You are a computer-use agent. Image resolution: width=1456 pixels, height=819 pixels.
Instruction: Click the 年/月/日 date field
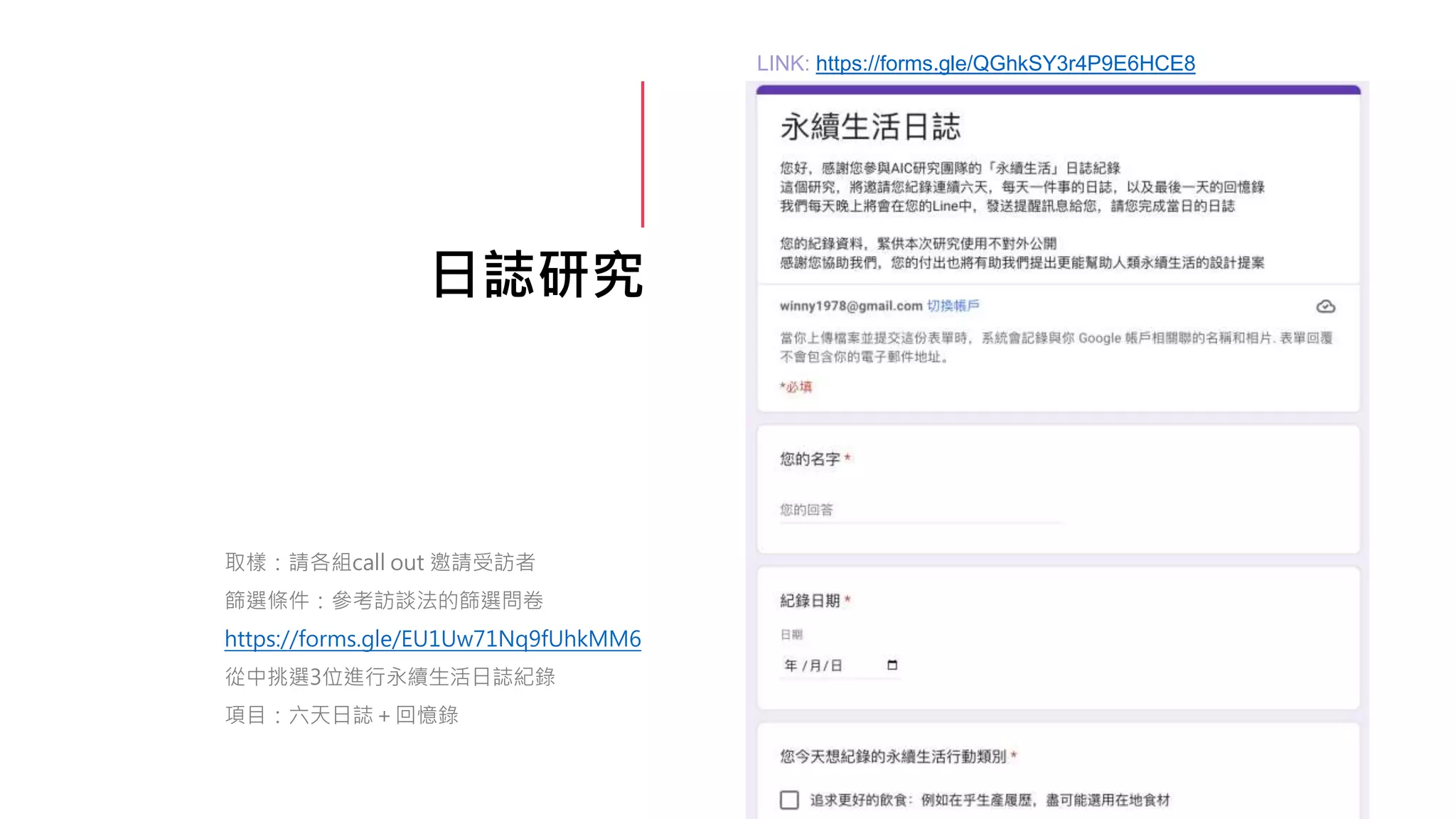click(x=840, y=665)
